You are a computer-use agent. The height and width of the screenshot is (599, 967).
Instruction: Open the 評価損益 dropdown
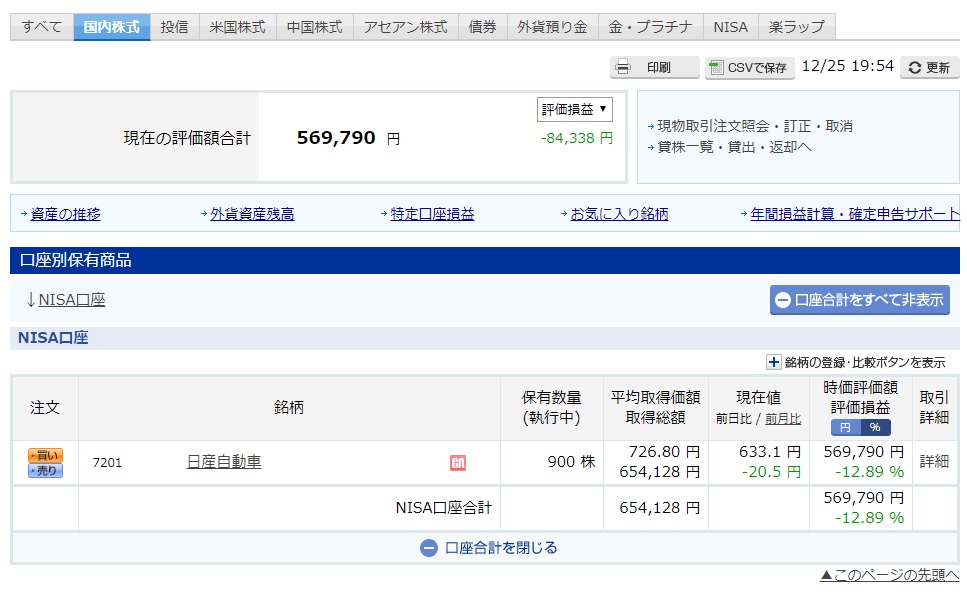[x=574, y=110]
